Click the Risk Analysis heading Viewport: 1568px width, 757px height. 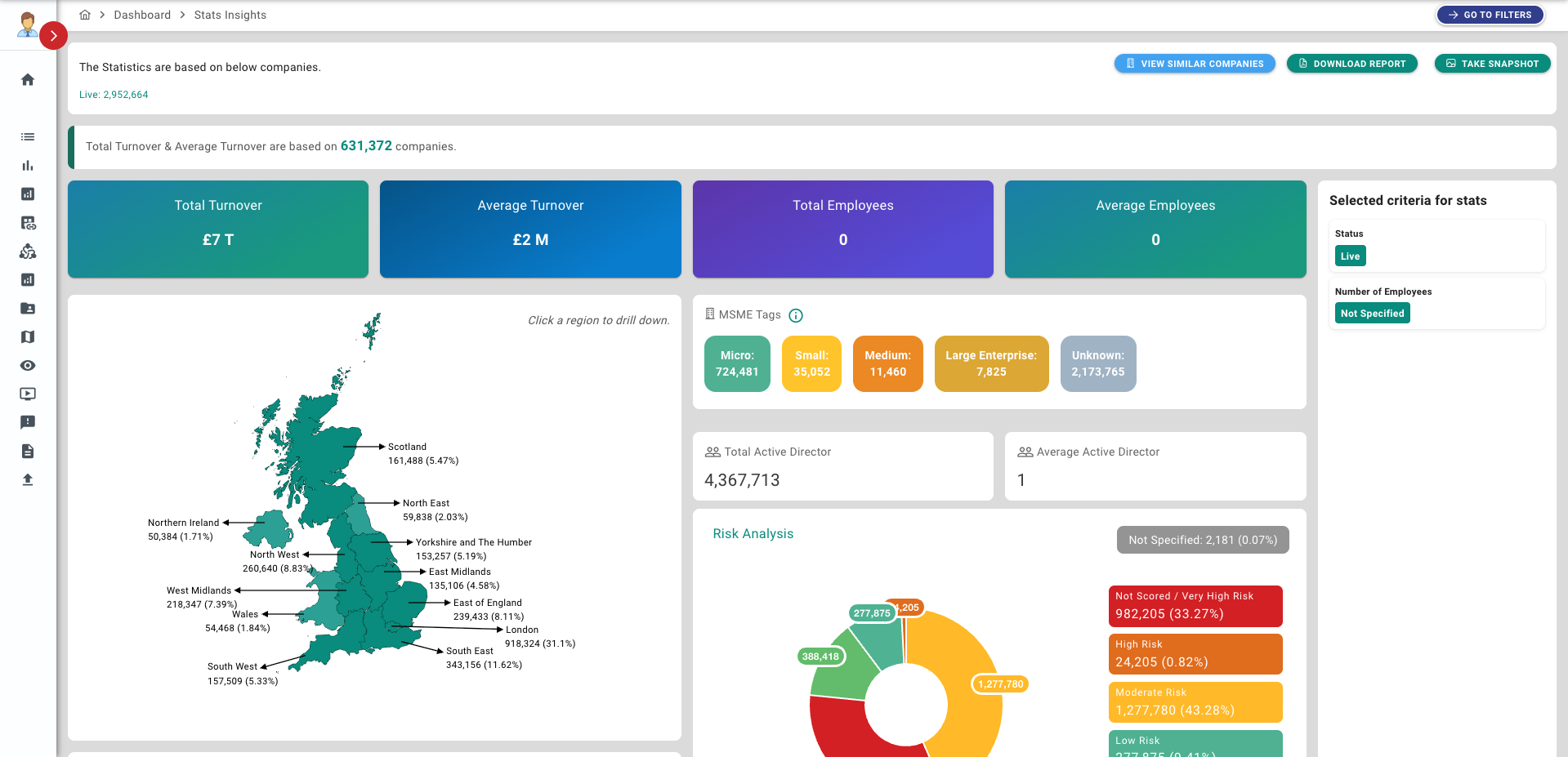pos(753,534)
